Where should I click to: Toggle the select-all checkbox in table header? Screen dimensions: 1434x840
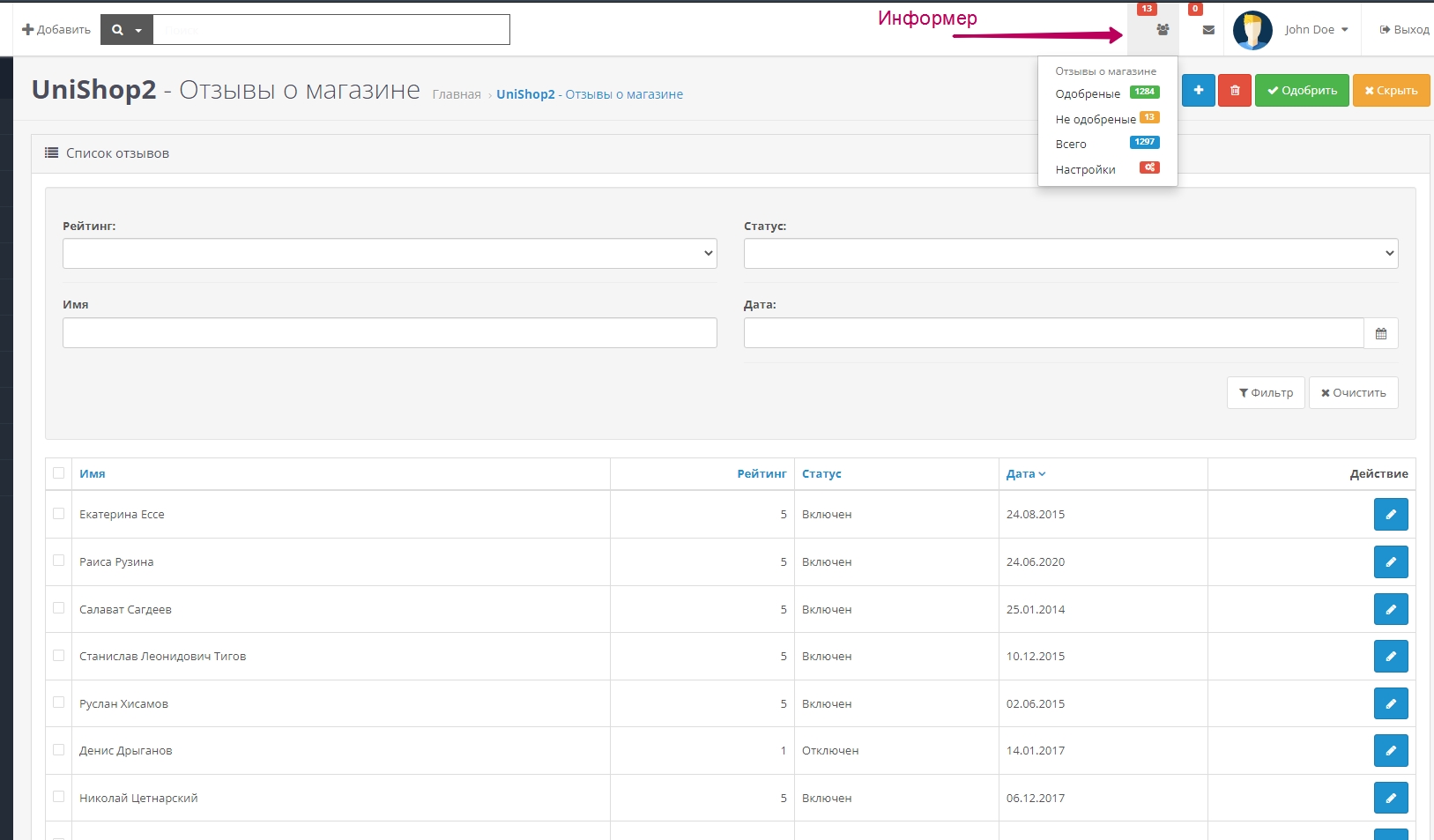click(59, 473)
